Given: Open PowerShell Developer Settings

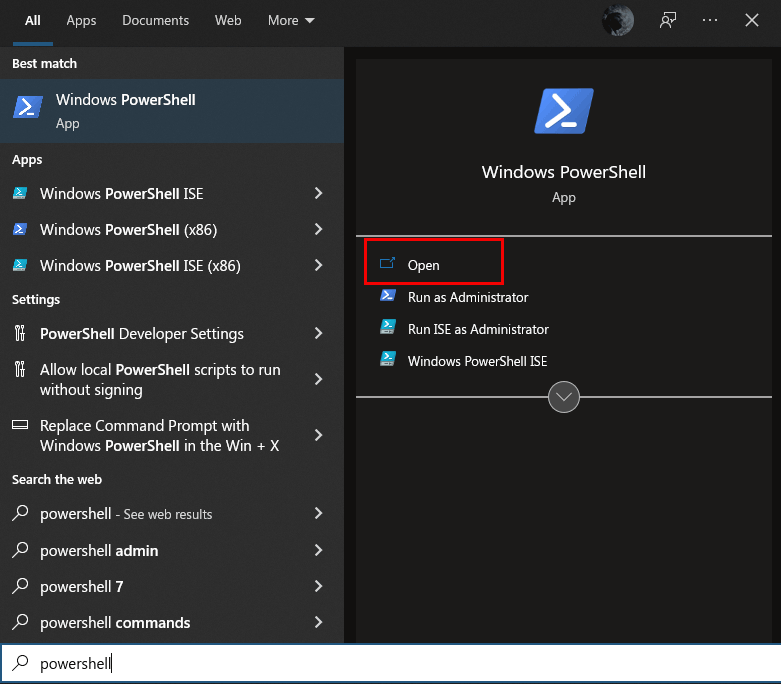Looking at the screenshot, I should click(172, 333).
